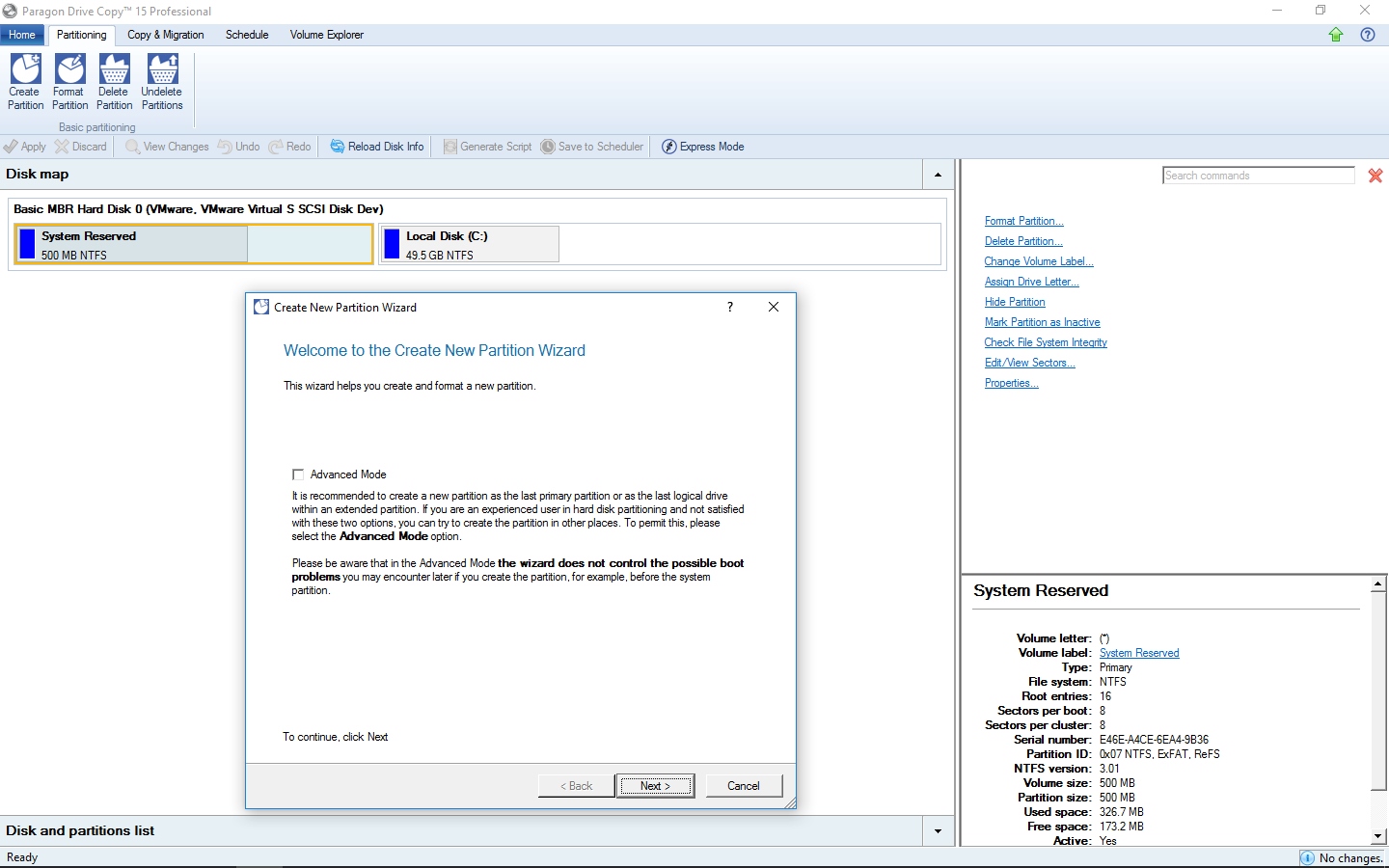Click Mark Partition as Inactive link

pyautogui.click(x=1042, y=322)
